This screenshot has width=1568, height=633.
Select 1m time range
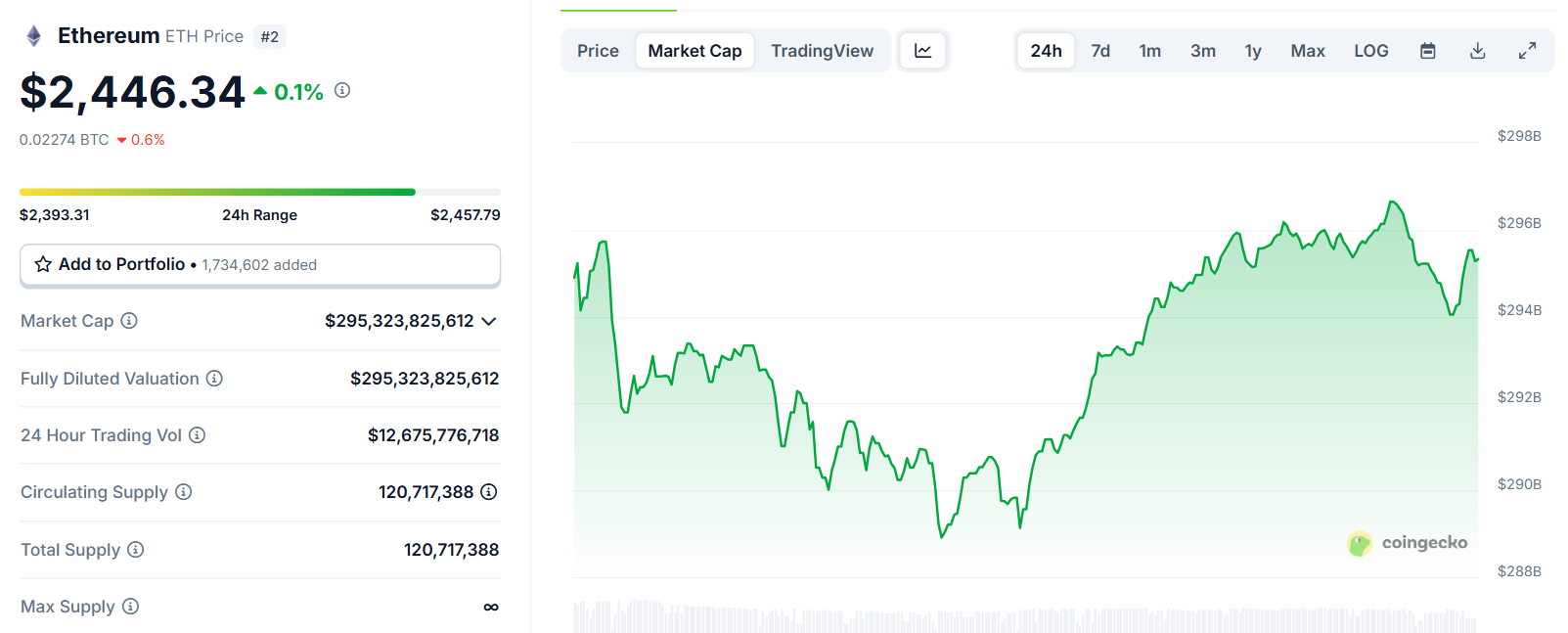click(x=1150, y=51)
